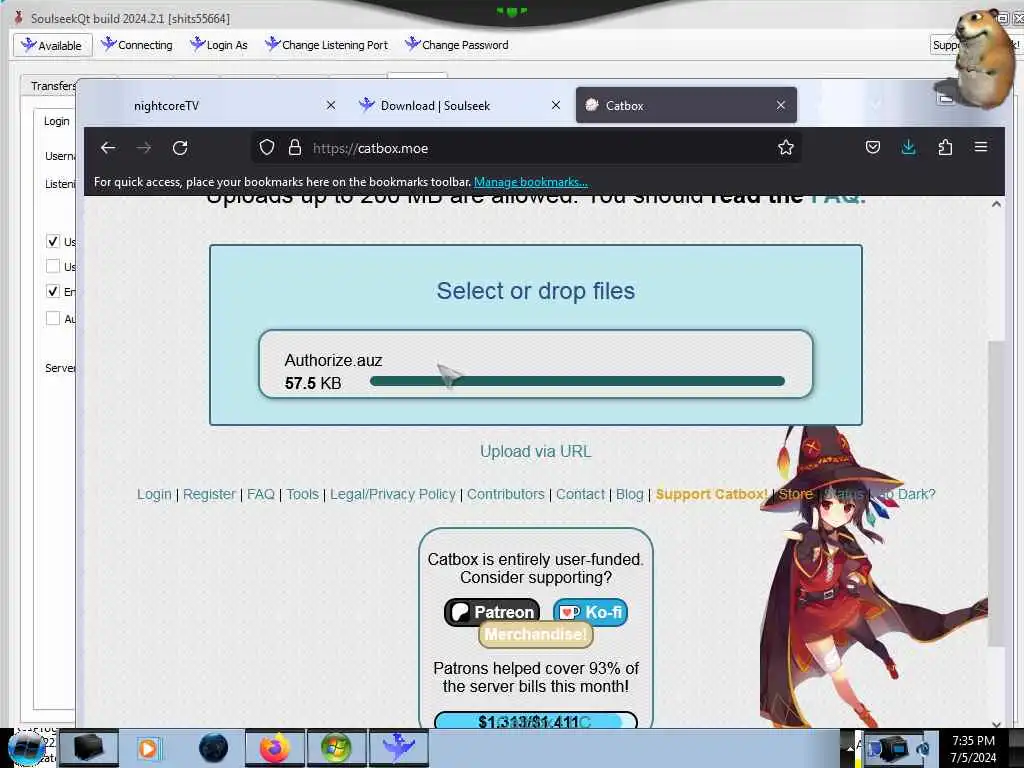Open the Windows logo taskbar icon
The height and width of the screenshot is (768, 1024).
pyautogui.click(x=336, y=748)
